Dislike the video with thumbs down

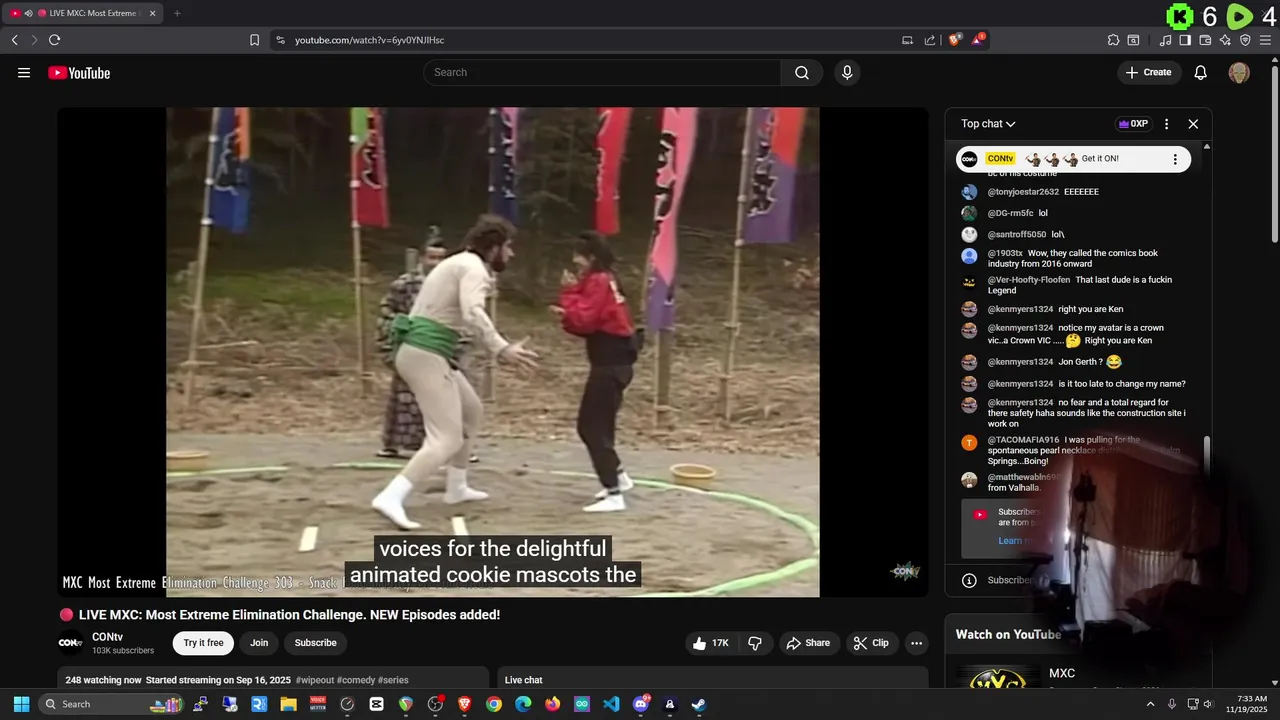tap(755, 643)
